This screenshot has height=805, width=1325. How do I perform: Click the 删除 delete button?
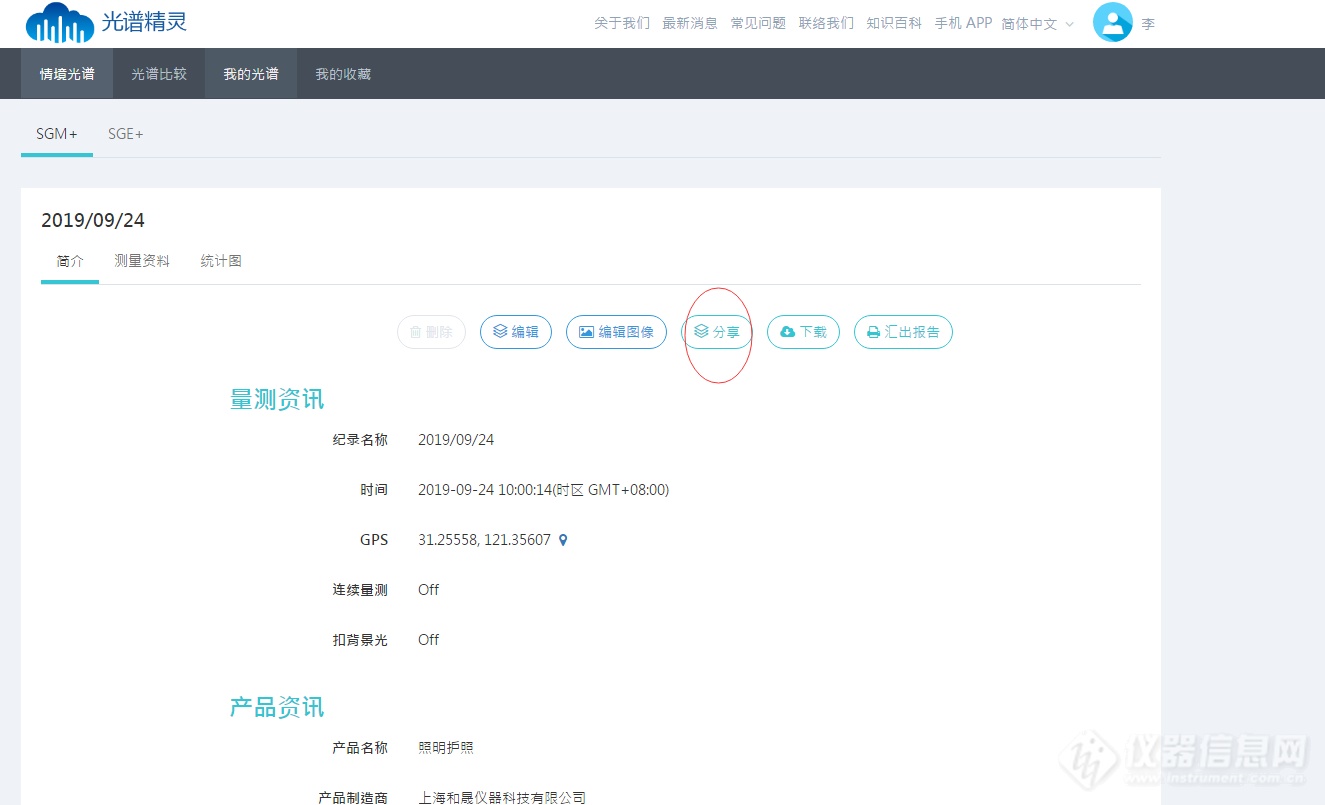tap(431, 332)
